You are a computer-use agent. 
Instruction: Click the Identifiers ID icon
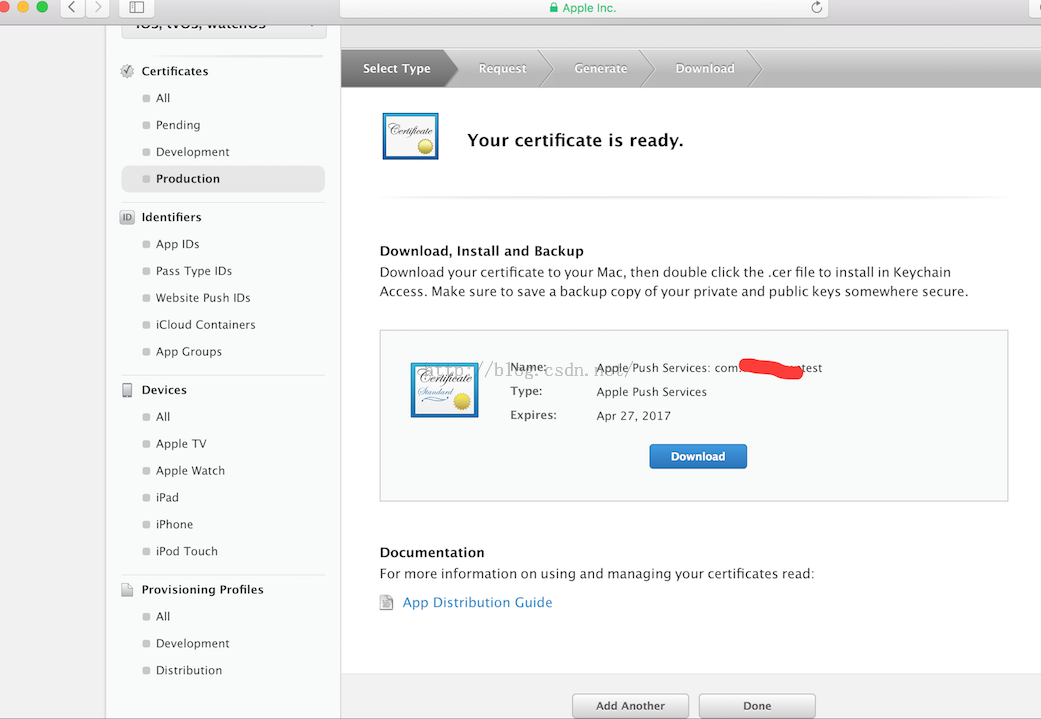(x=127, y=217)
